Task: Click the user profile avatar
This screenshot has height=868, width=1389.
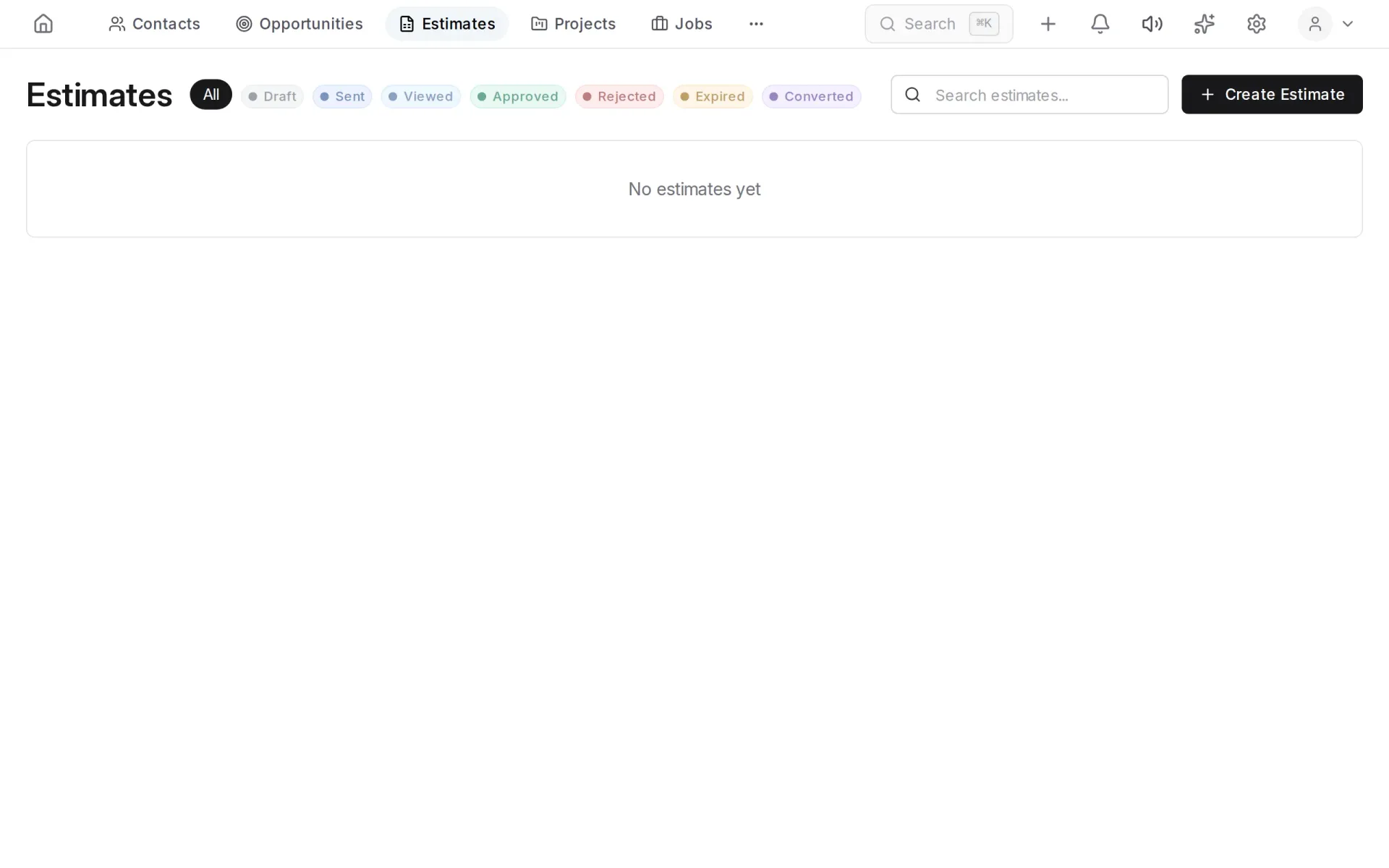Action: [x=1314, y=24]
